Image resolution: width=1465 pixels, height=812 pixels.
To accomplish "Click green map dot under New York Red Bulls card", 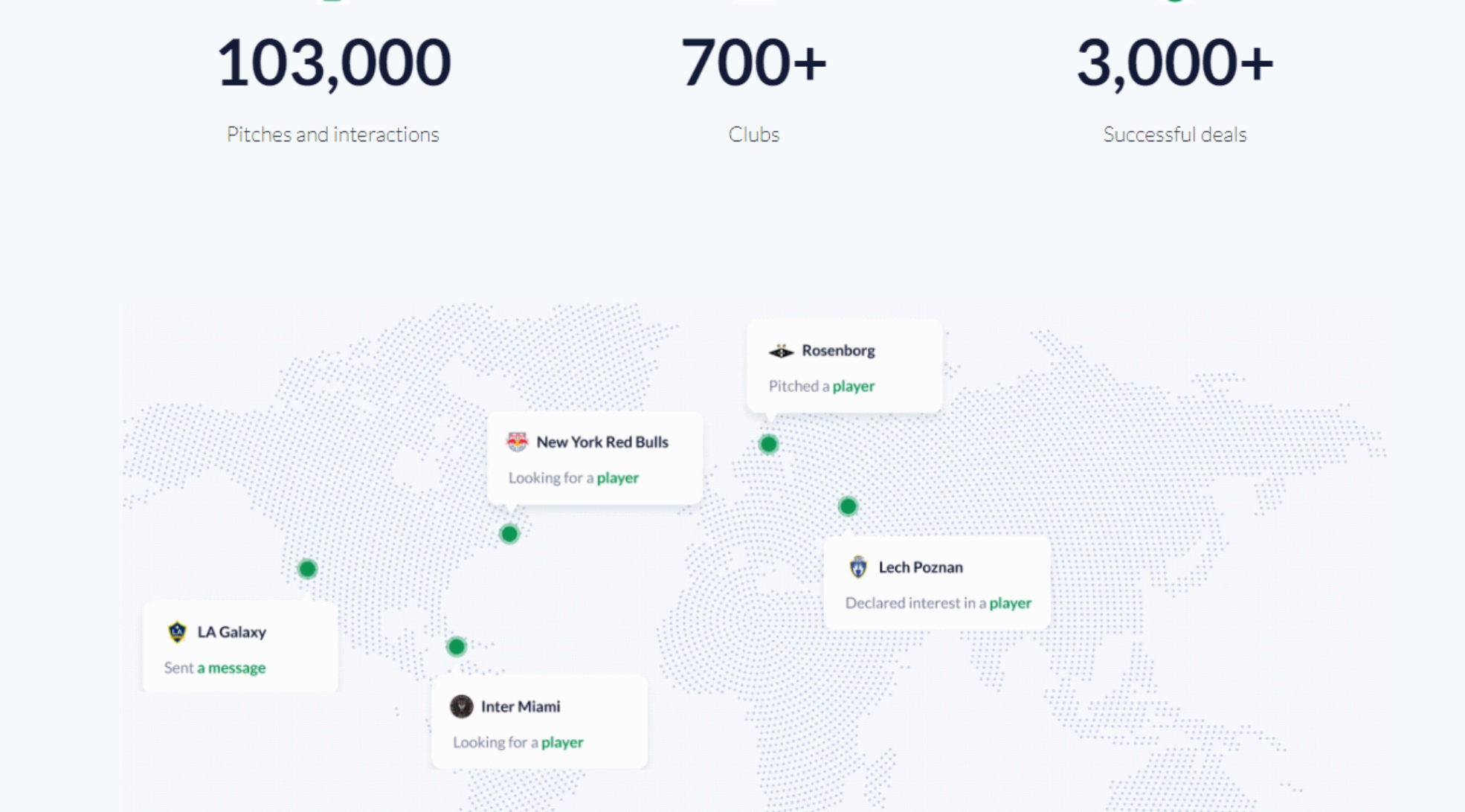I will pos(509,533).
